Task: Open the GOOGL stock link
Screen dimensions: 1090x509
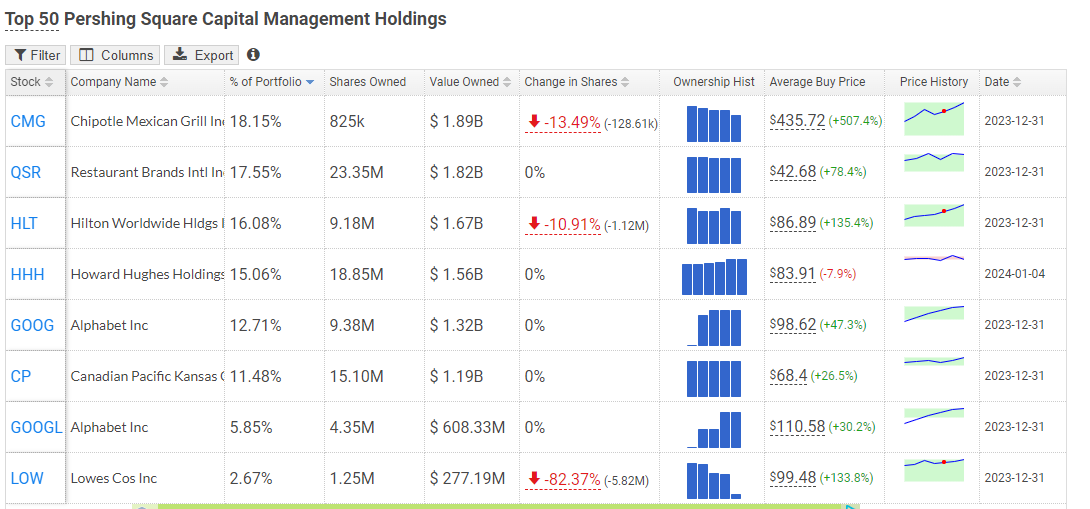Action: coord(36,427)
